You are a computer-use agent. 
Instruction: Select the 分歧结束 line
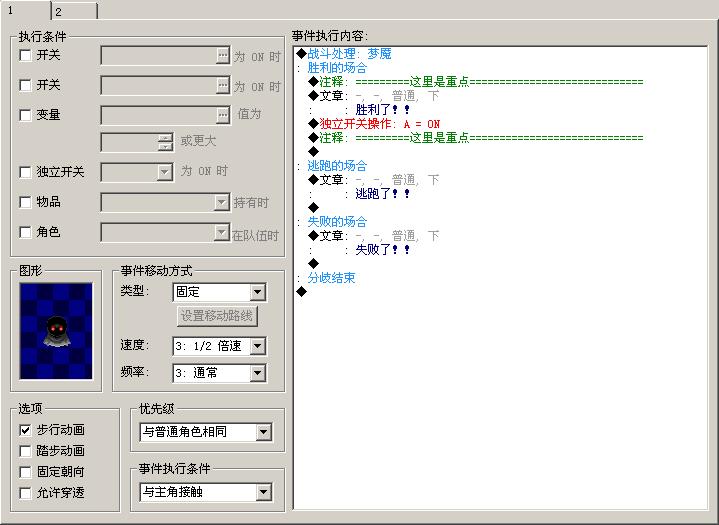click(x=326, y=278)
